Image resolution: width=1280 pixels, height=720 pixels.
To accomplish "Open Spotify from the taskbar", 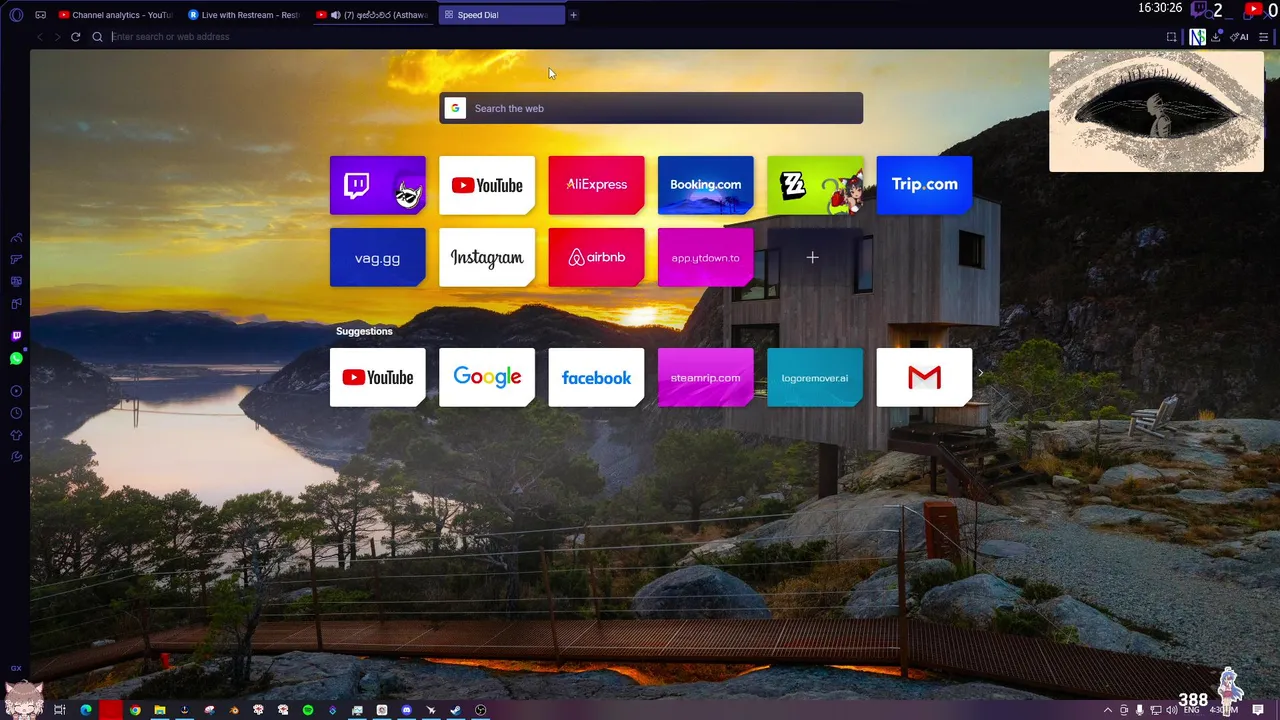I will pos(308,710).
